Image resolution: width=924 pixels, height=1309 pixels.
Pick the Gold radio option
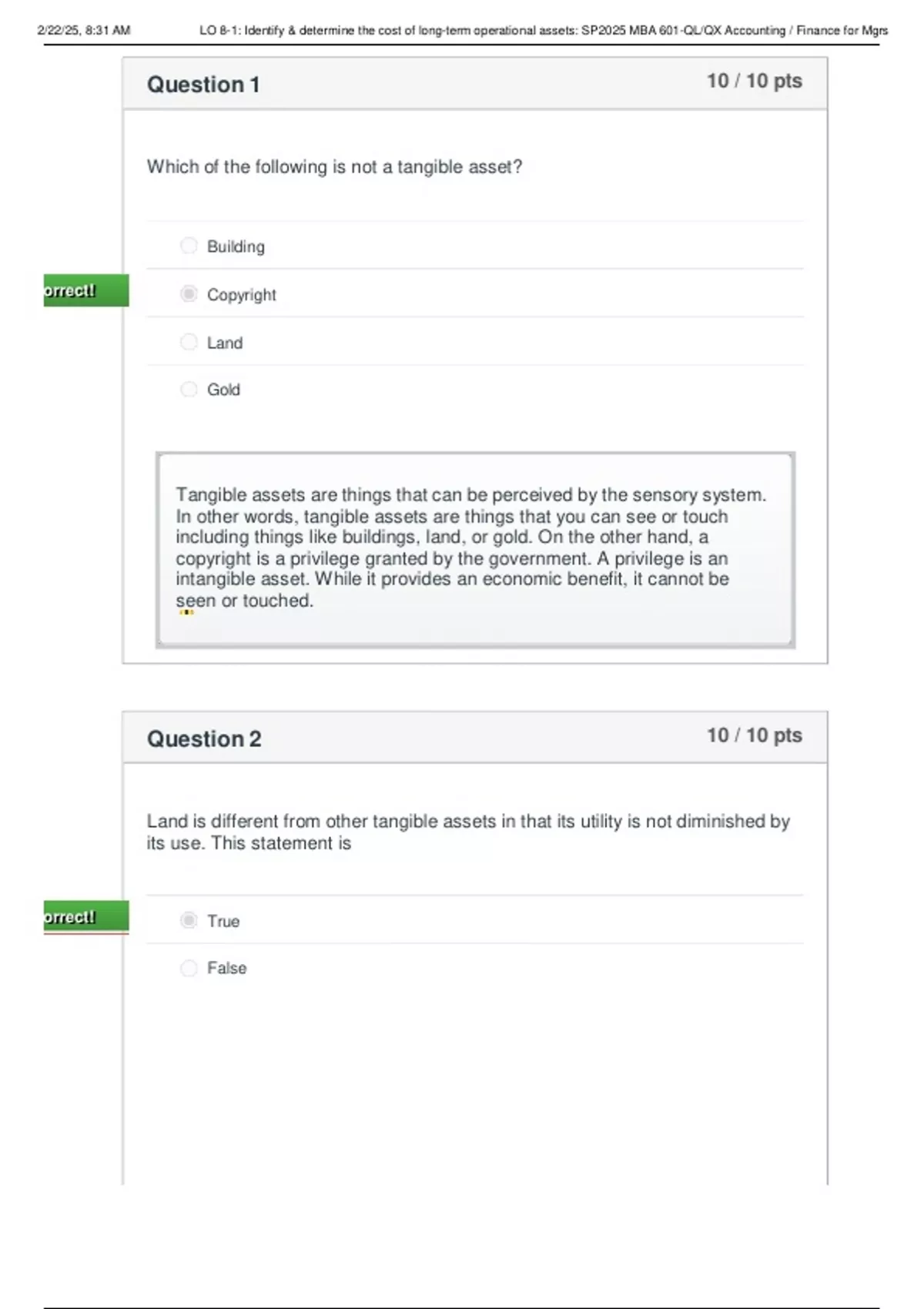coord(189,390)
